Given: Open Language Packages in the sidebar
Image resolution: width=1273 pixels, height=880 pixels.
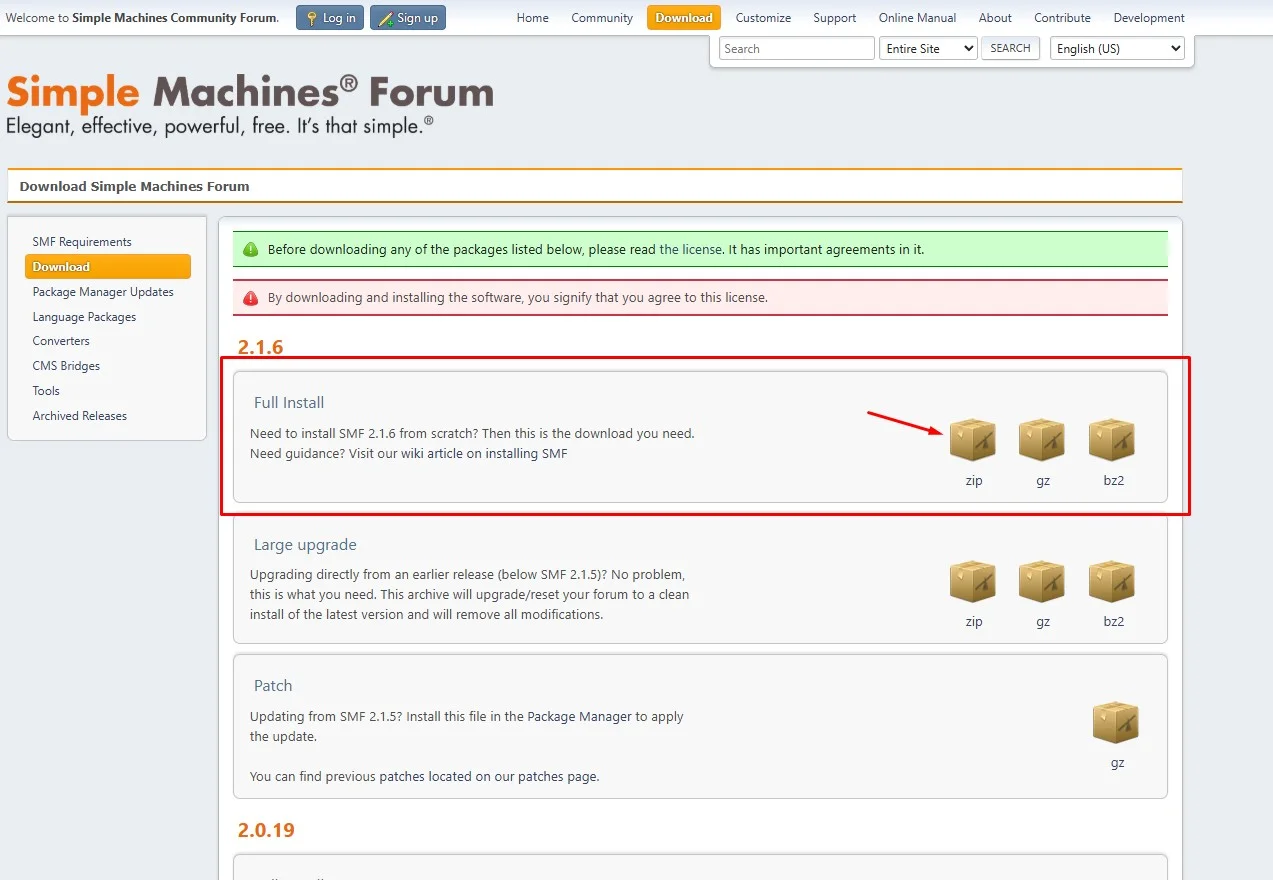Looking at the screenshot, I should (84, 317).
